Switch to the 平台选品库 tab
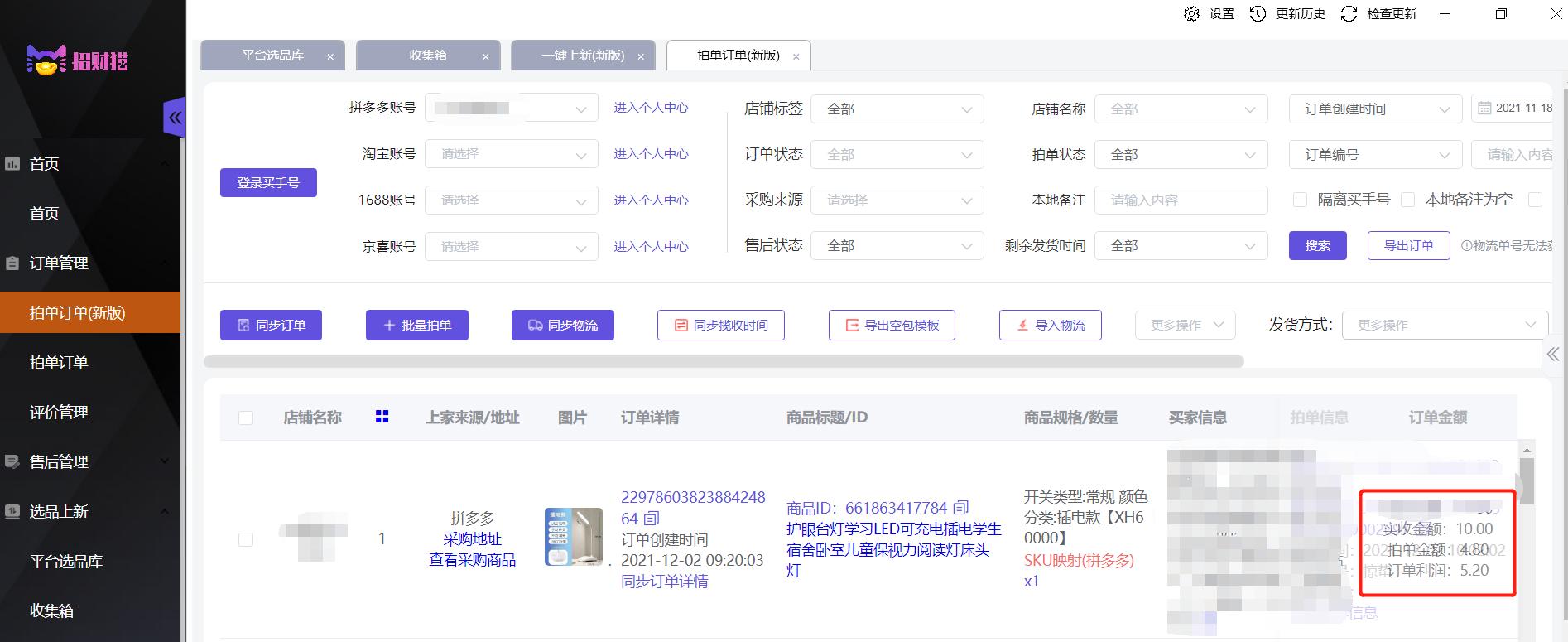 272,56
